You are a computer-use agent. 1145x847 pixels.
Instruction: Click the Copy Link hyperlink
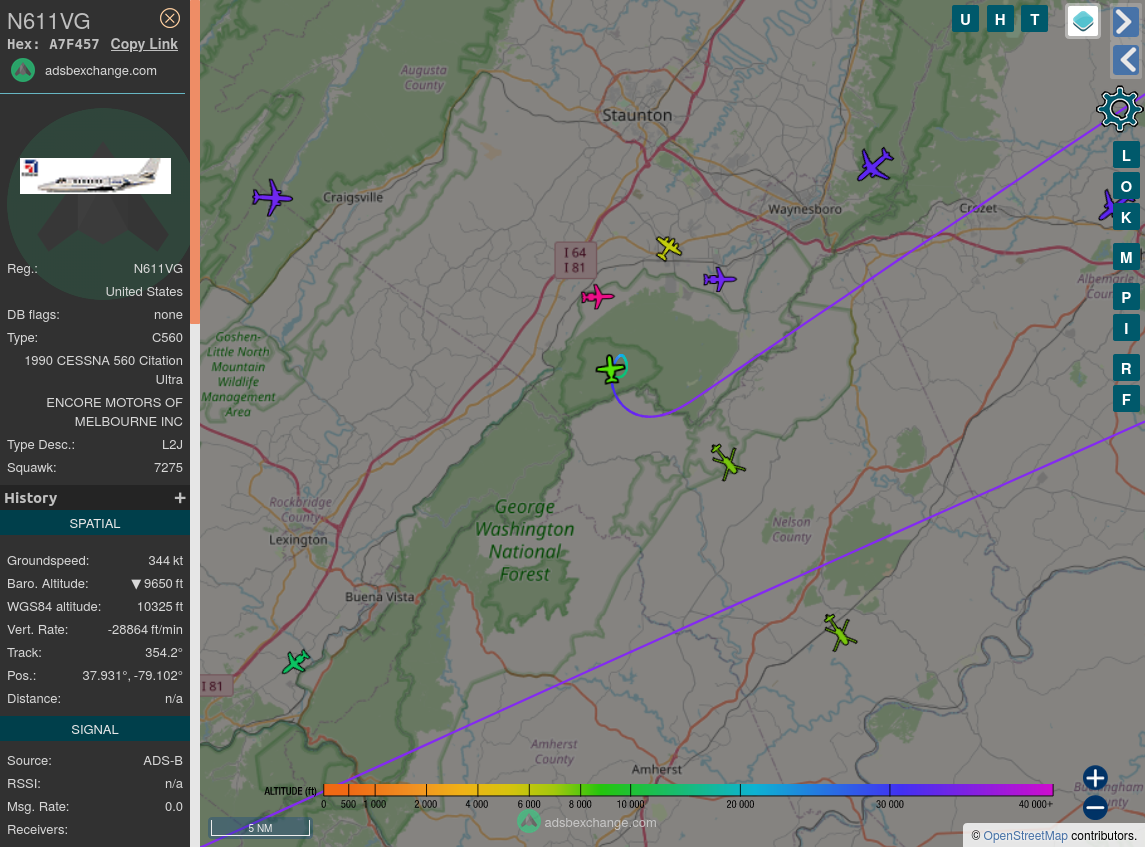(x=144, y=44)
